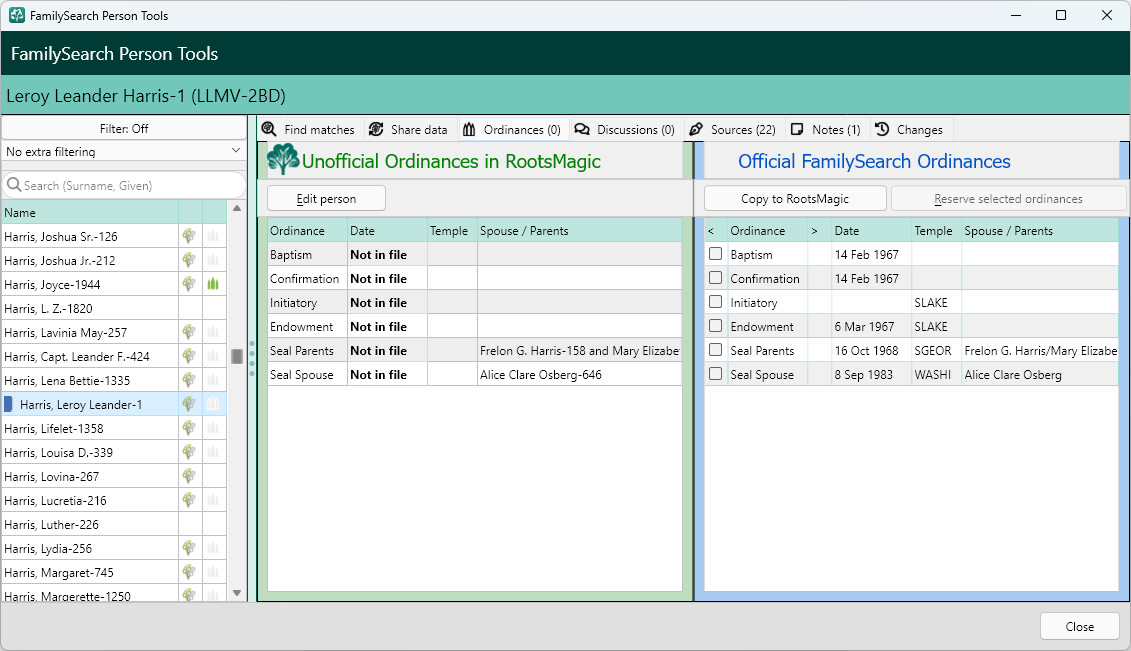Screen dimensions: 1131x651
Task: Click the magnifier icon in the search box
Action: [14, 185]
